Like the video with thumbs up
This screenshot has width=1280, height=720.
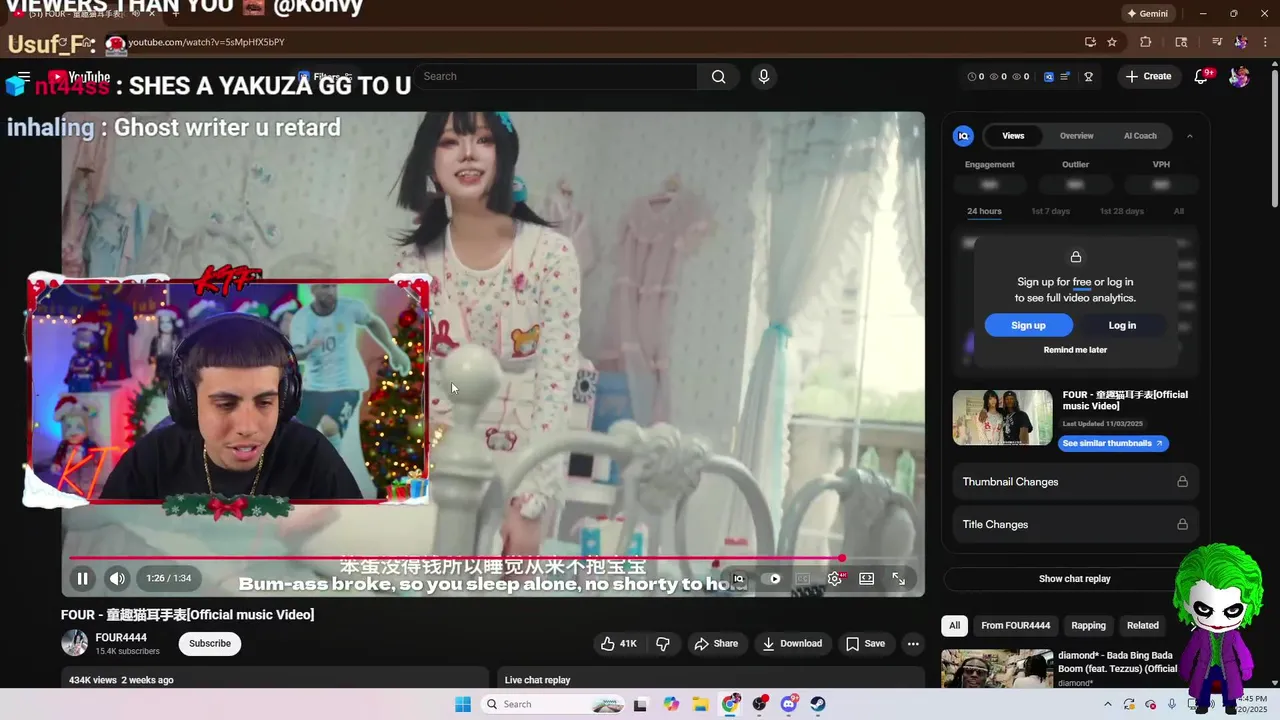point(618,644)
